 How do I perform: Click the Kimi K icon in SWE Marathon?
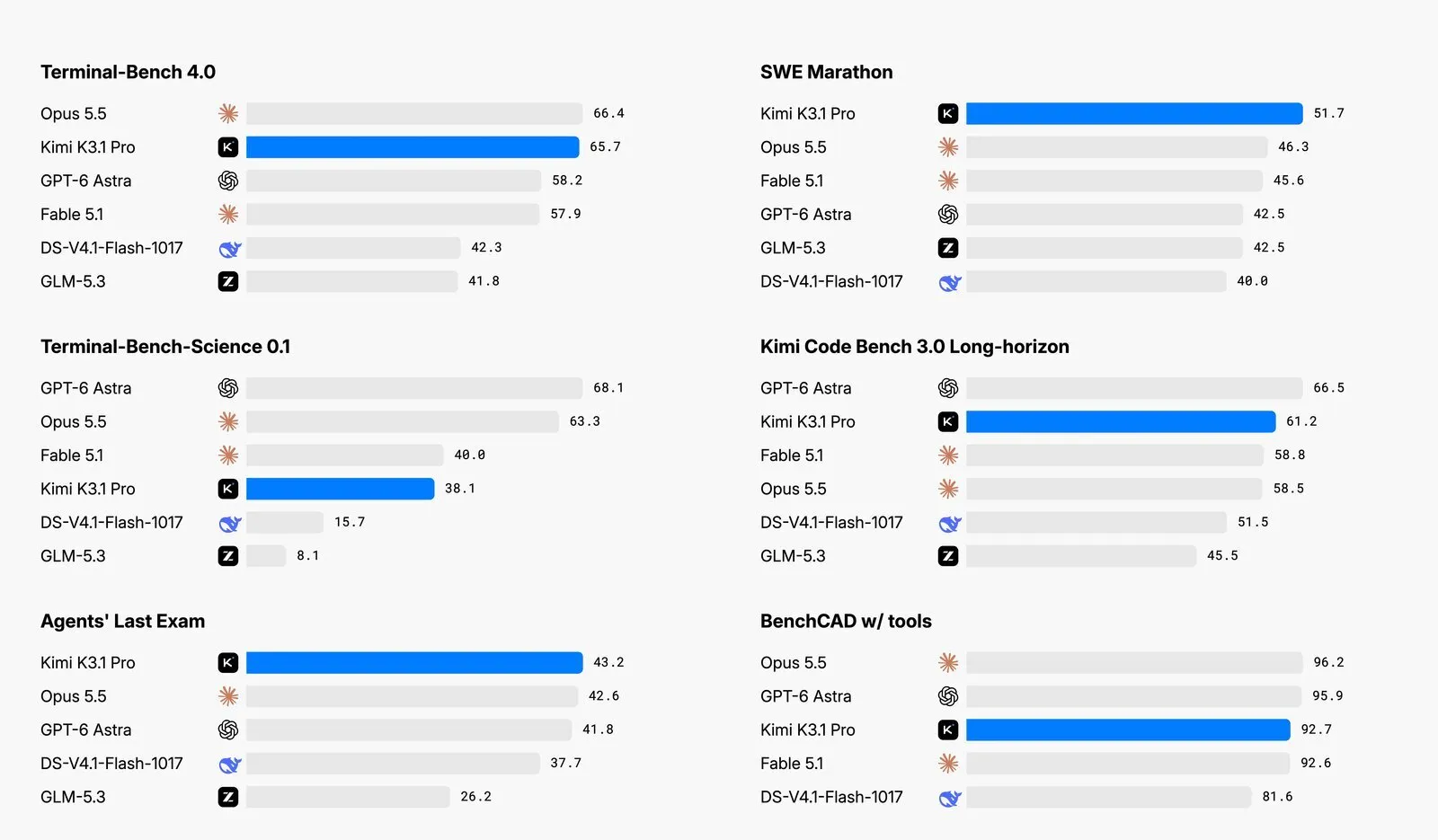tap(948, 113)
